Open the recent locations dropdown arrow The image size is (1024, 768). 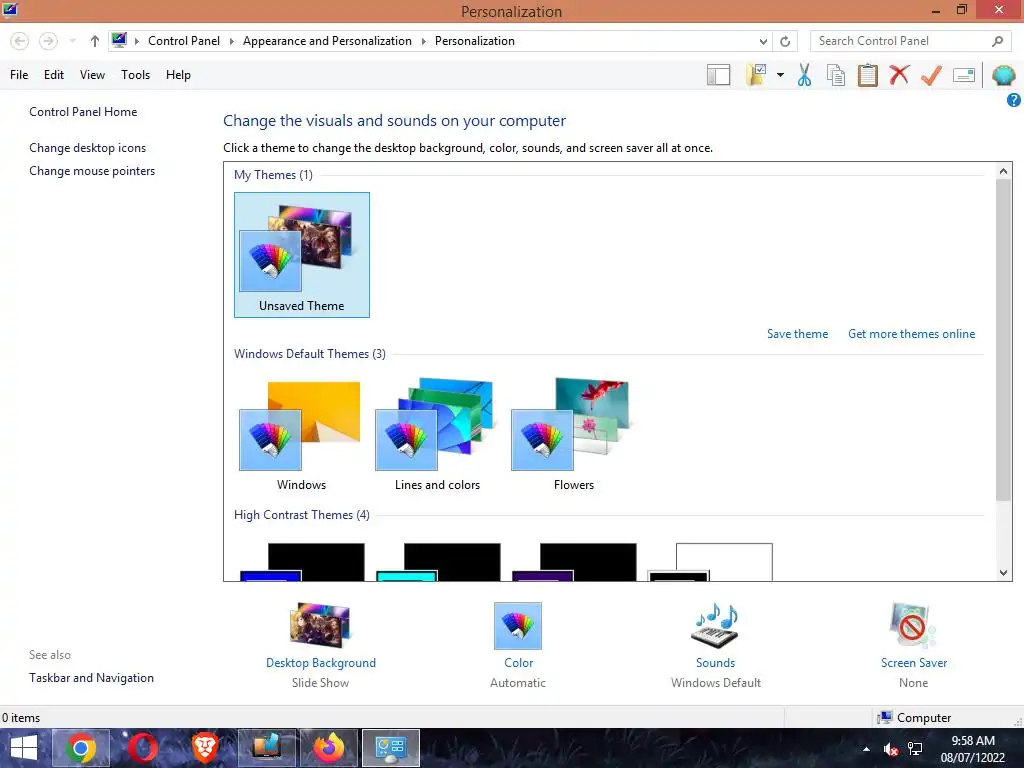pos(72,41)
